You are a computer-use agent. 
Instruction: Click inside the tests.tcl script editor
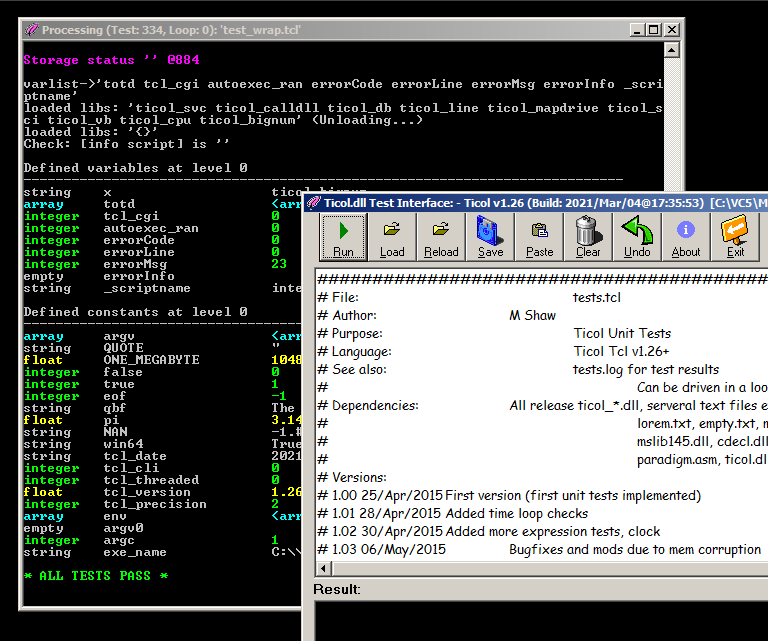point(540,420)
